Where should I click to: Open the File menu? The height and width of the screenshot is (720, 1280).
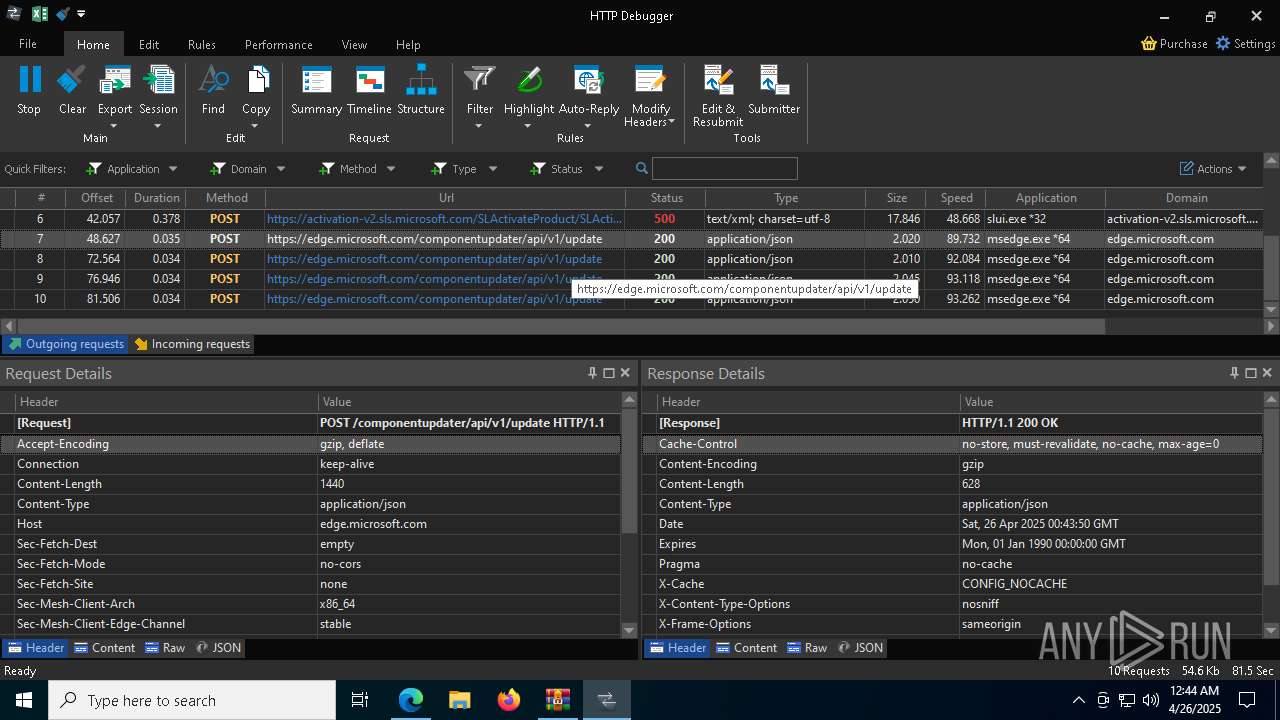click(28, 44)
